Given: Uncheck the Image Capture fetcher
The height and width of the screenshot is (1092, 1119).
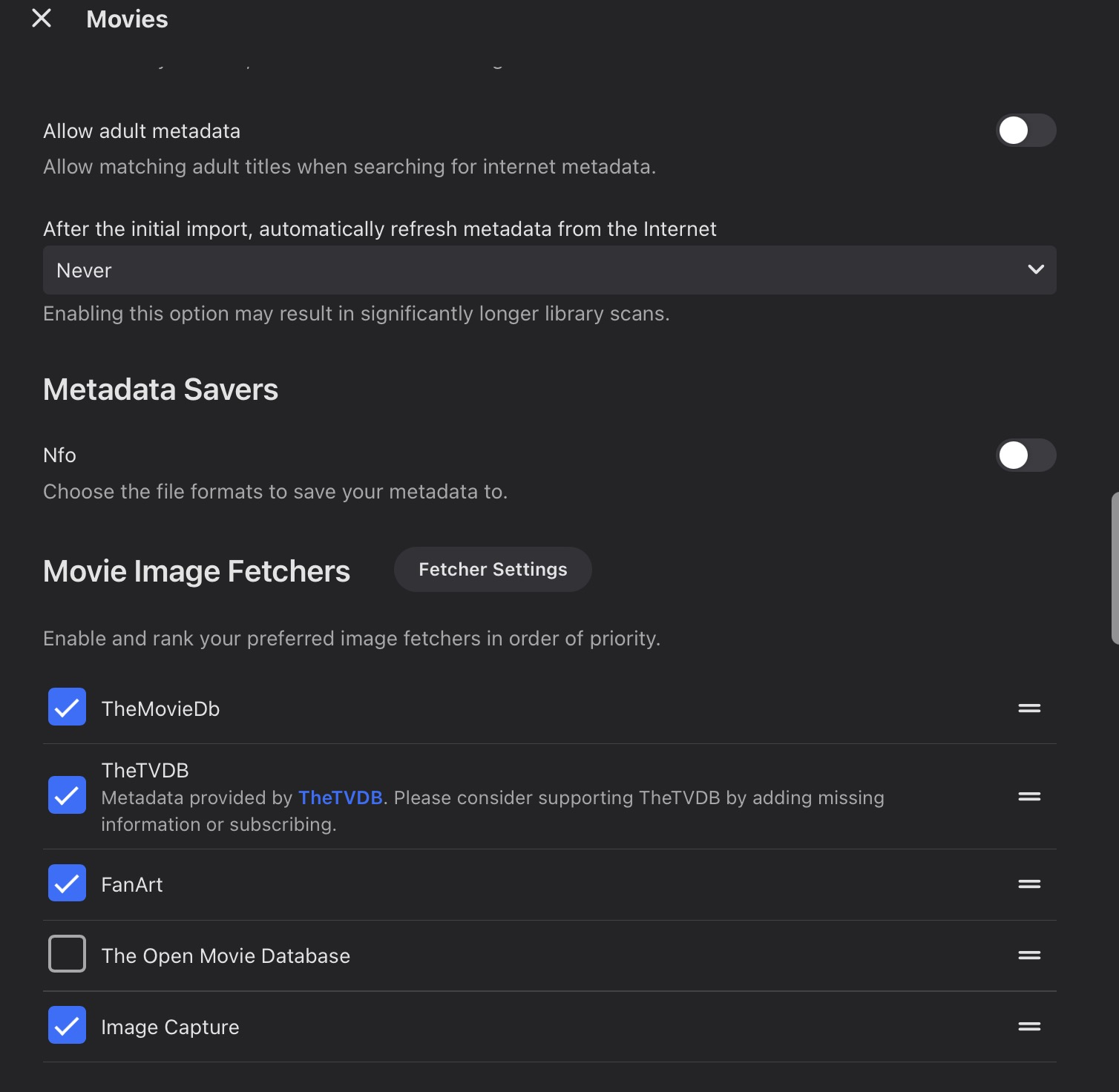Looking at the screenshot, I should click(x=67, y=1025).
